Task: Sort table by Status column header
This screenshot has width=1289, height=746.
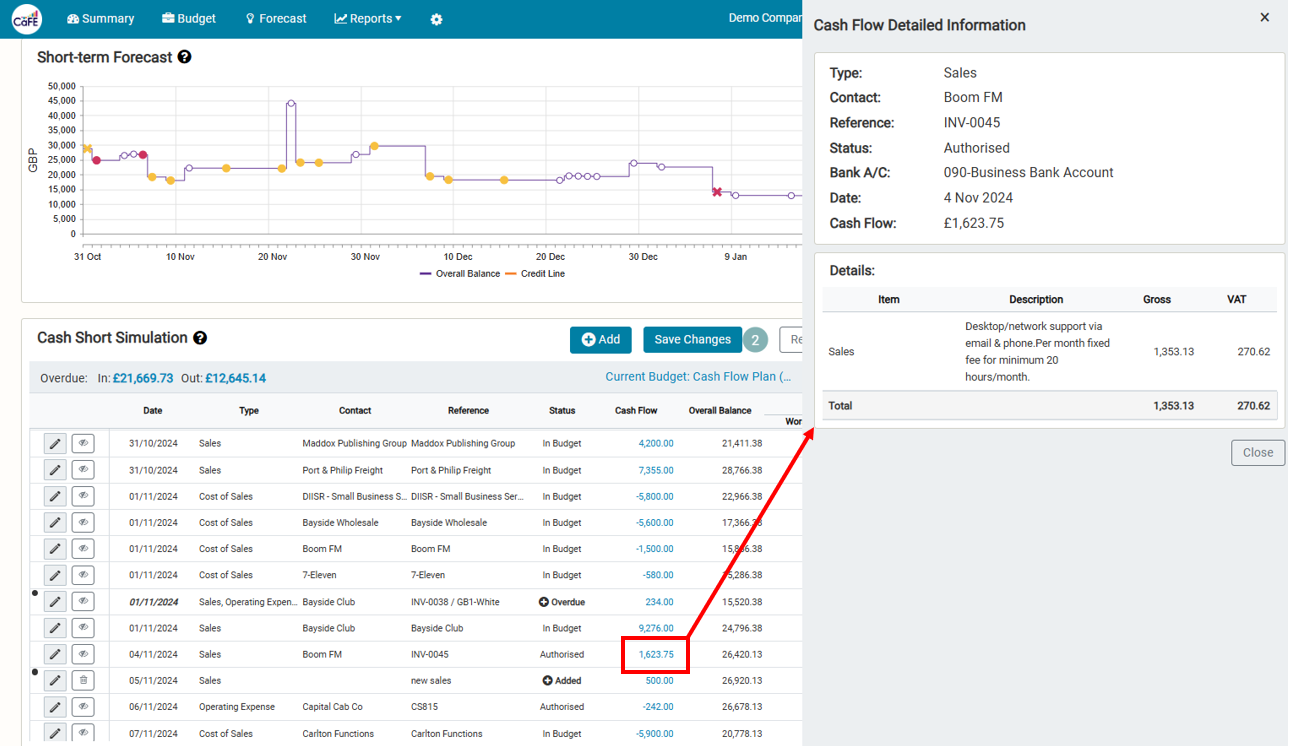Action: click(x=562, y=410)
